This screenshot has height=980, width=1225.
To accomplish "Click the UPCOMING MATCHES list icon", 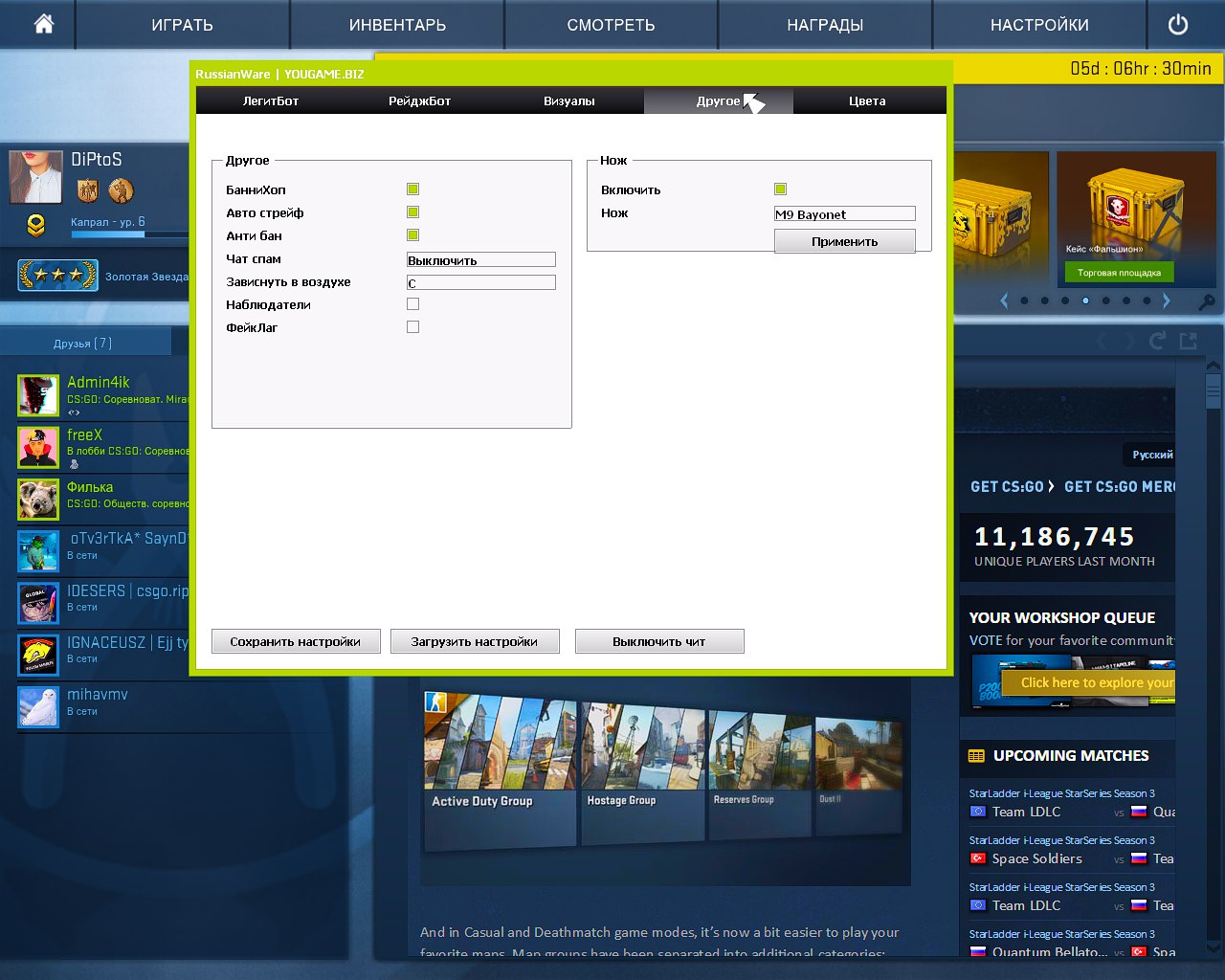I will click(976, 756).
